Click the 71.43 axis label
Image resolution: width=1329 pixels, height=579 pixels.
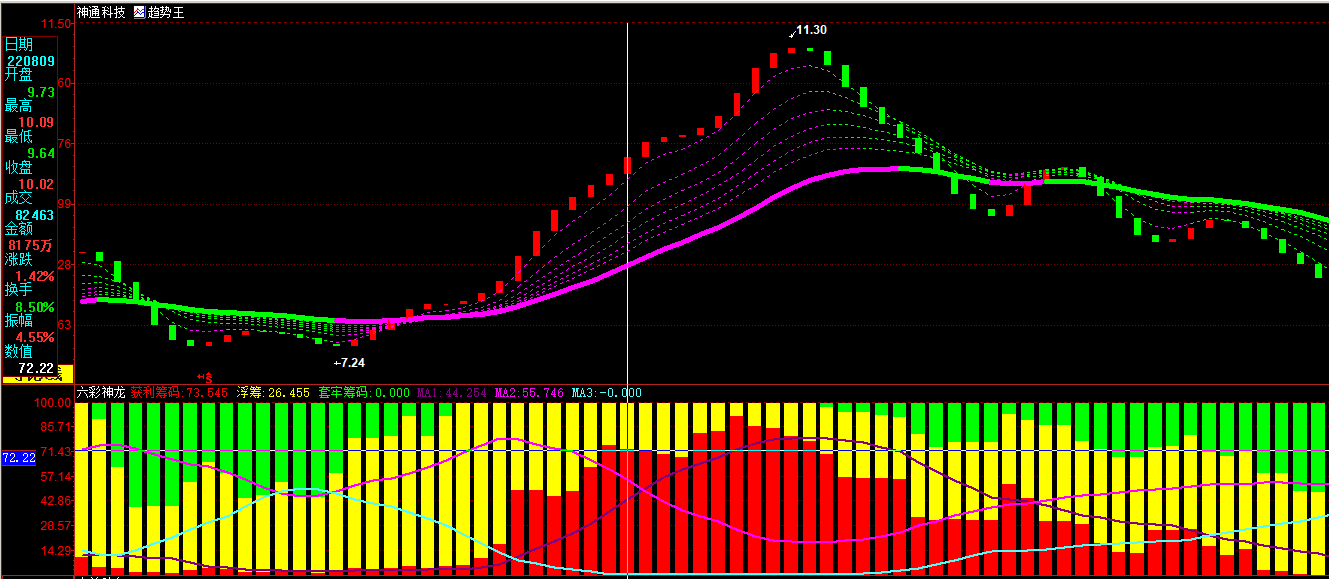click(54, 452)
